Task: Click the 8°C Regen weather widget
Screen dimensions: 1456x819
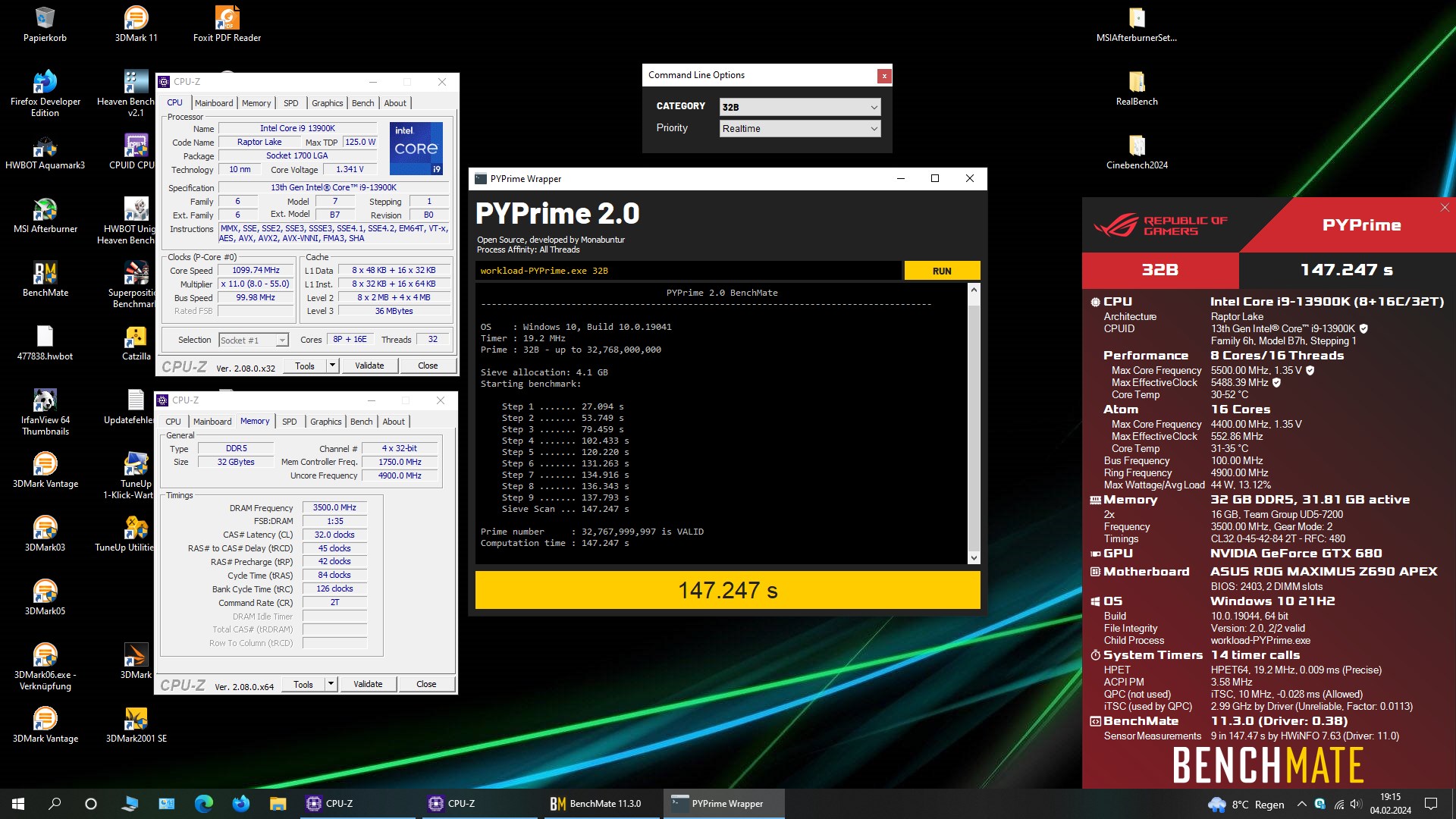Action: 1247,804
